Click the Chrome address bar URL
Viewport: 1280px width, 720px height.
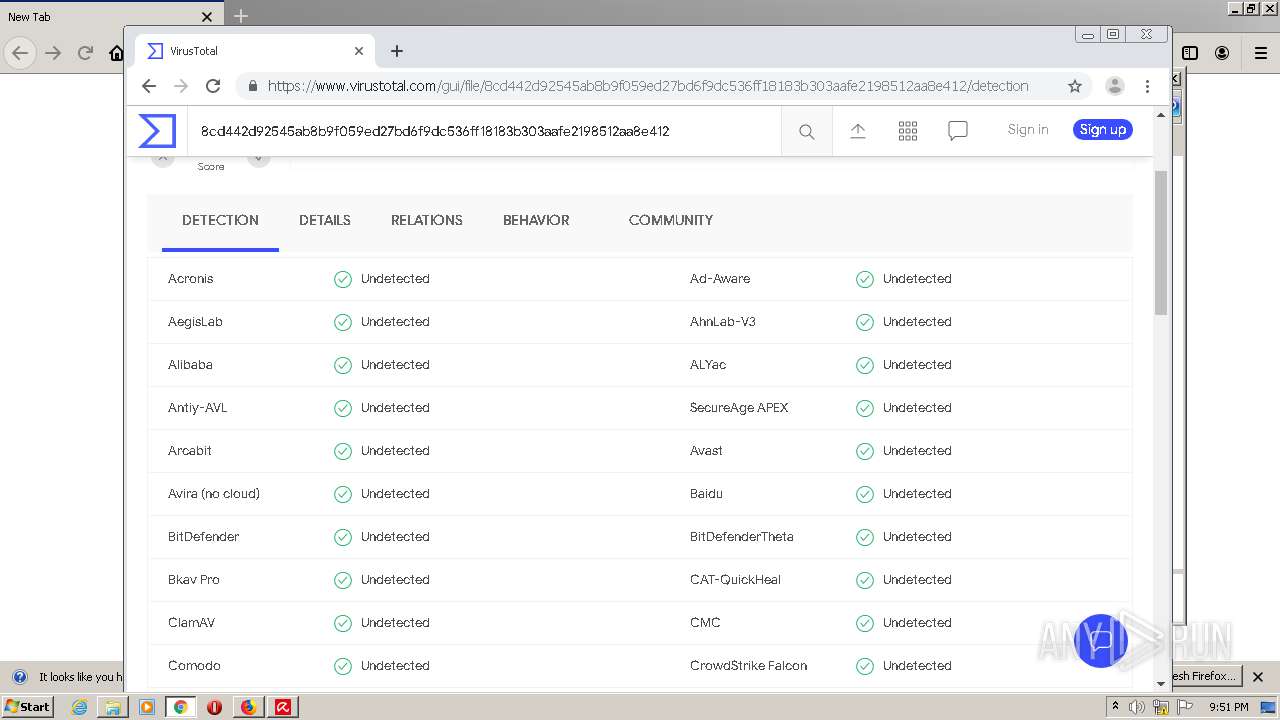648,86
